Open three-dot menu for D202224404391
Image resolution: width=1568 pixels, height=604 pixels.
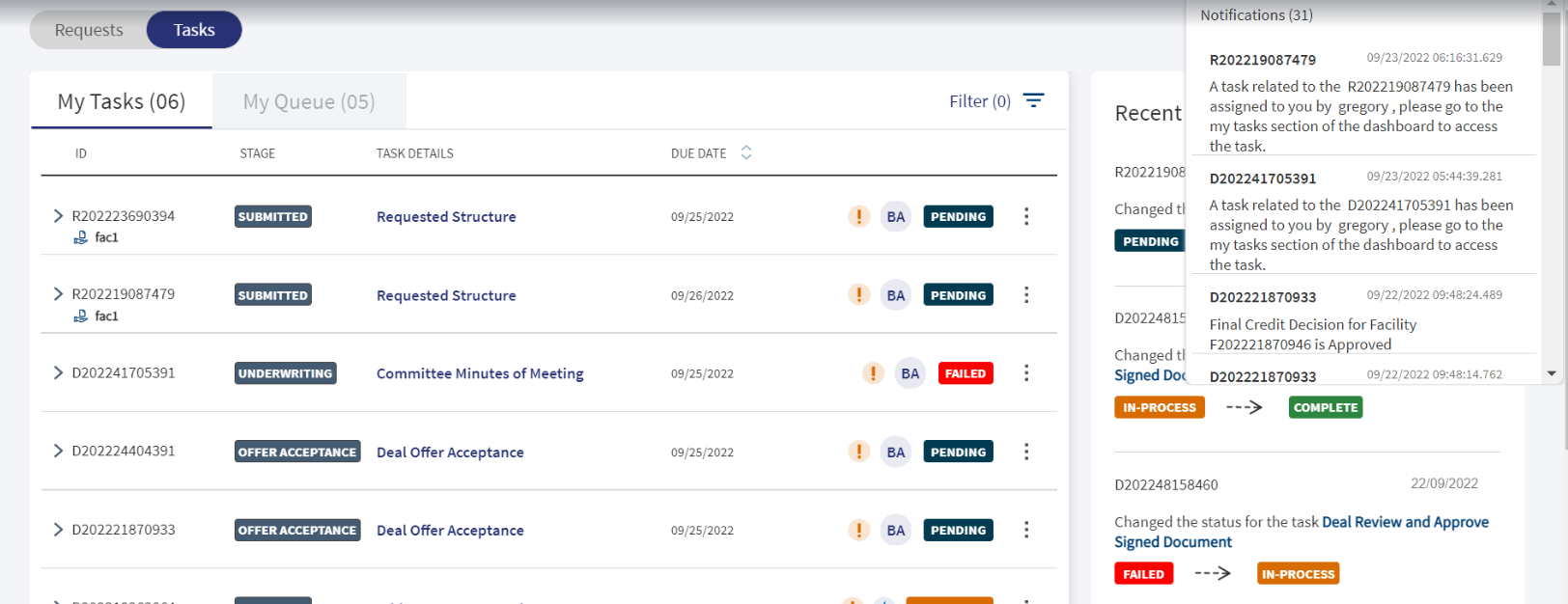[x=1026, y=451]
